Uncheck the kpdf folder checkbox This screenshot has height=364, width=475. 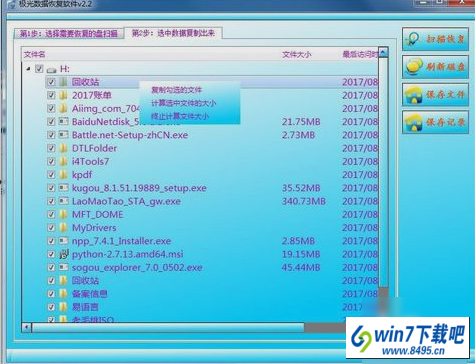click(51, 175)
